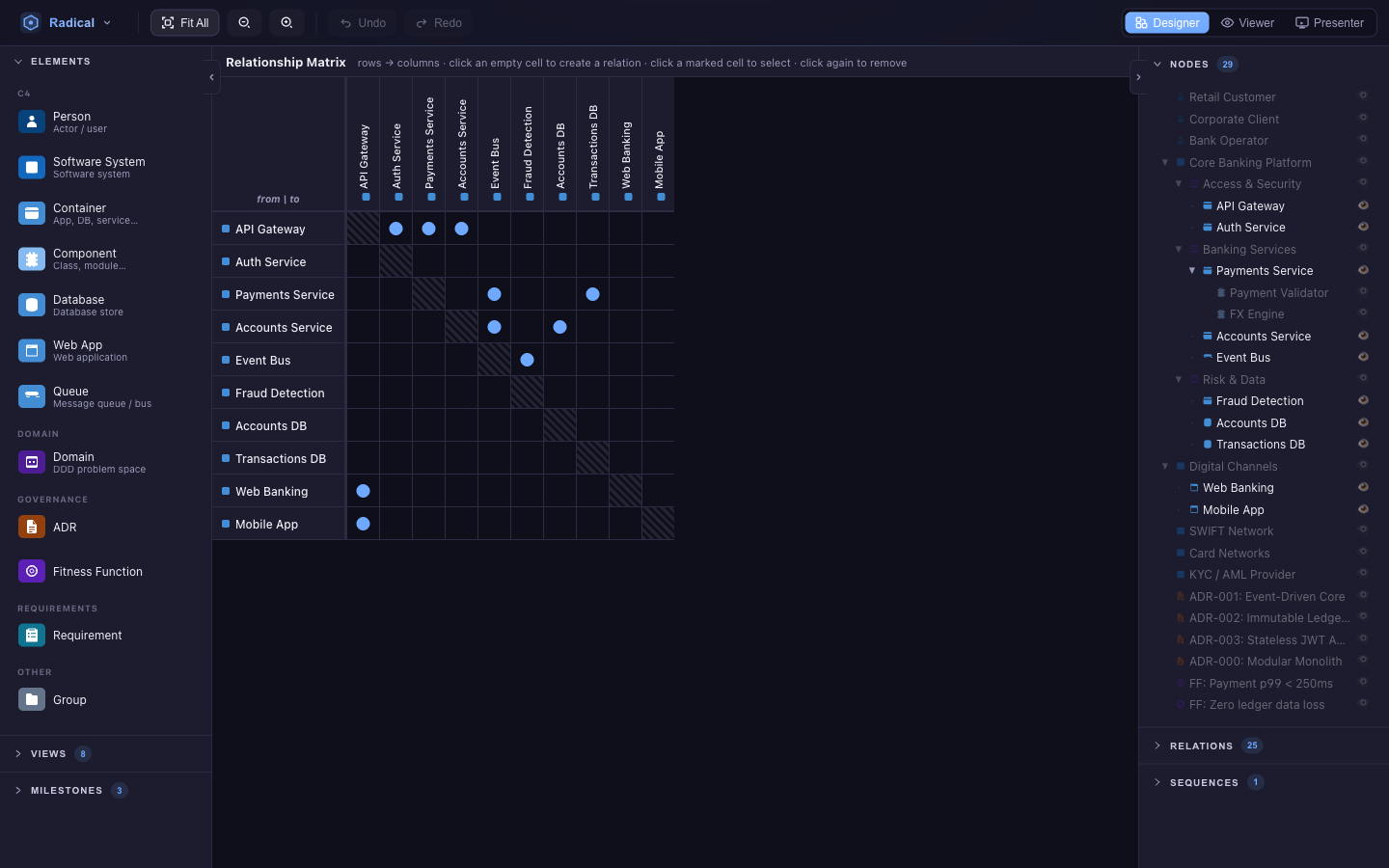Expand the Sequences section

point(1264,782)
